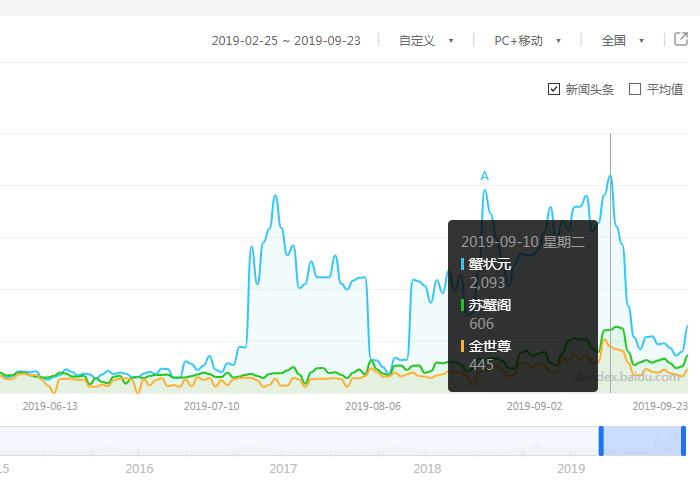Click the 2019-08-06 x-axis date label
Image resolution: width=700 pixels, height=500 pixels.
(x=373, y=406)
